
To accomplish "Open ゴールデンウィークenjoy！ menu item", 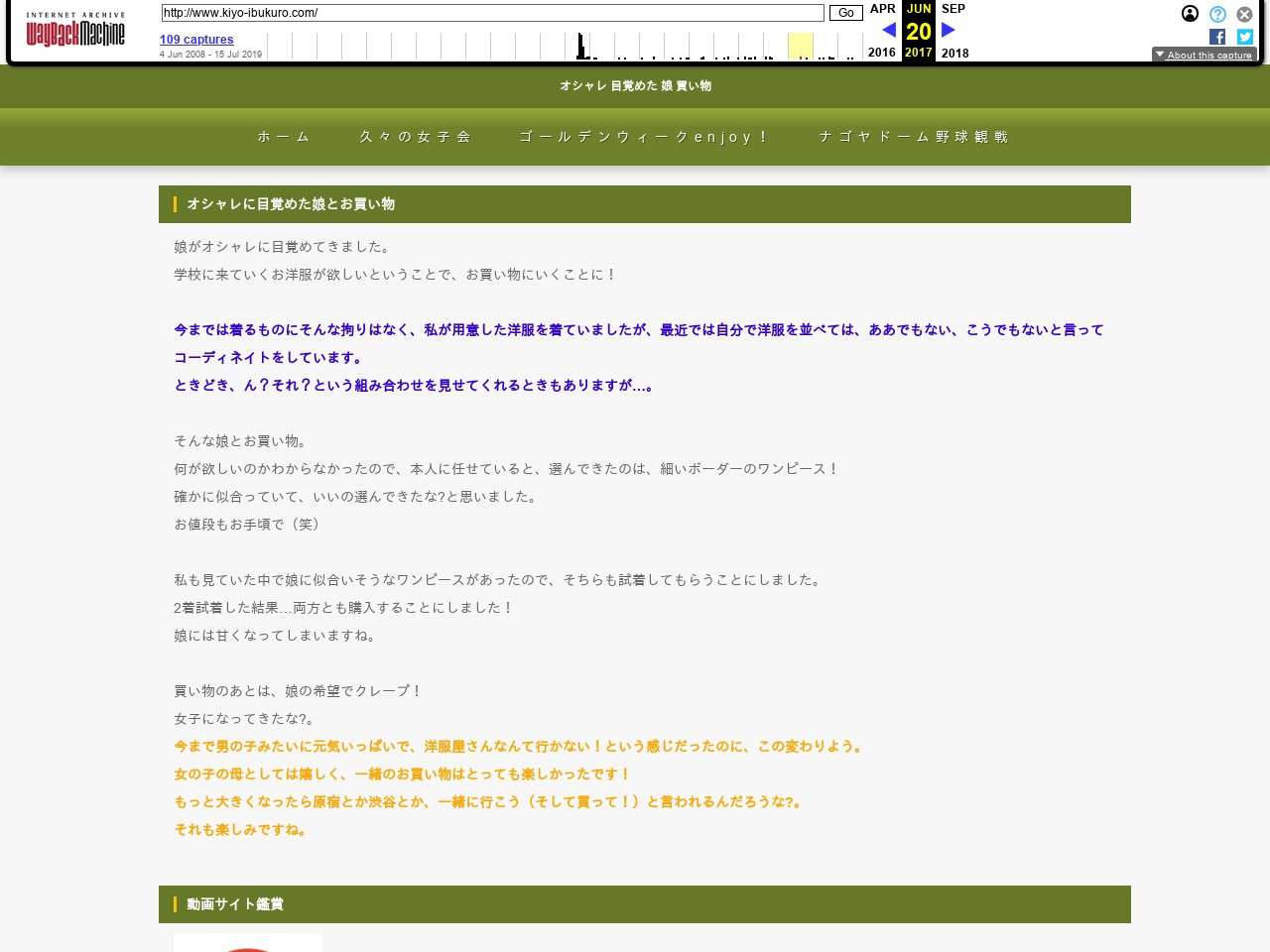I will 645,137.
